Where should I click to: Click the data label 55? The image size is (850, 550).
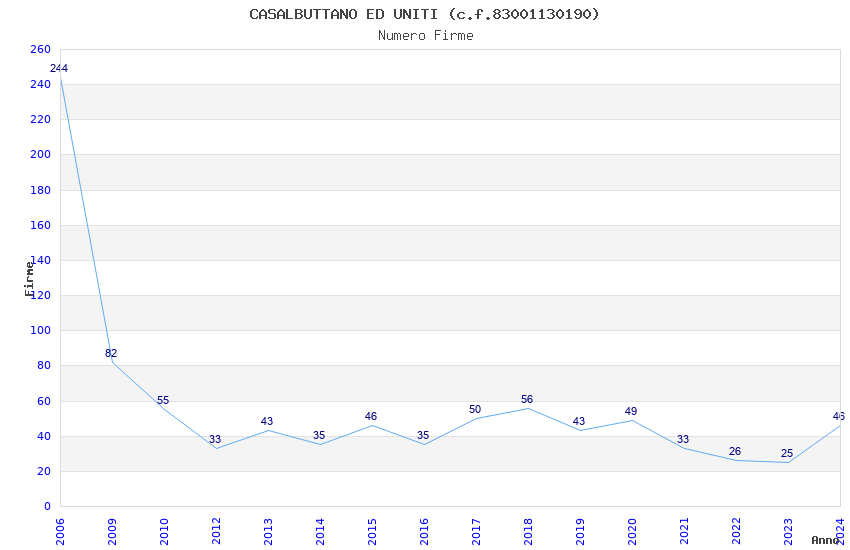point(163,400)
